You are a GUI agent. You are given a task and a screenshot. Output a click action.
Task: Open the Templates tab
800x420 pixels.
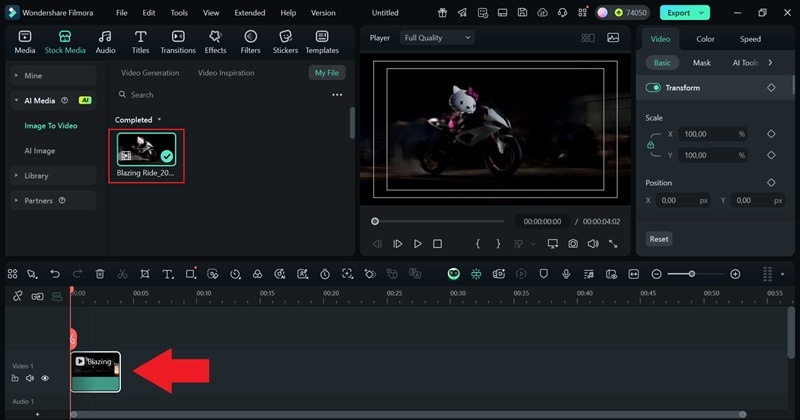coord(322,42)
